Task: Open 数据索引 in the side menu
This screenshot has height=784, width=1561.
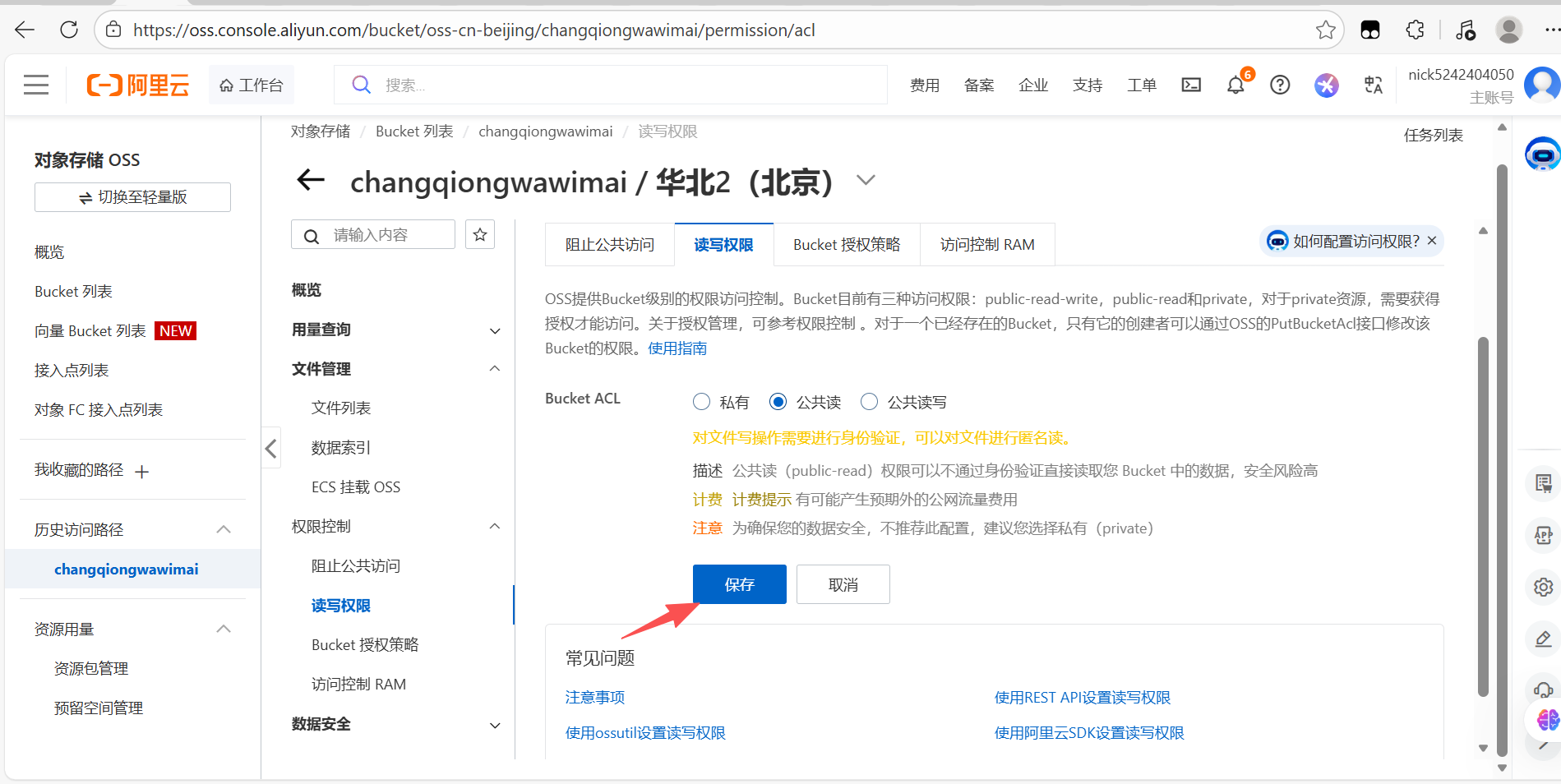Action: coord(341,448)
